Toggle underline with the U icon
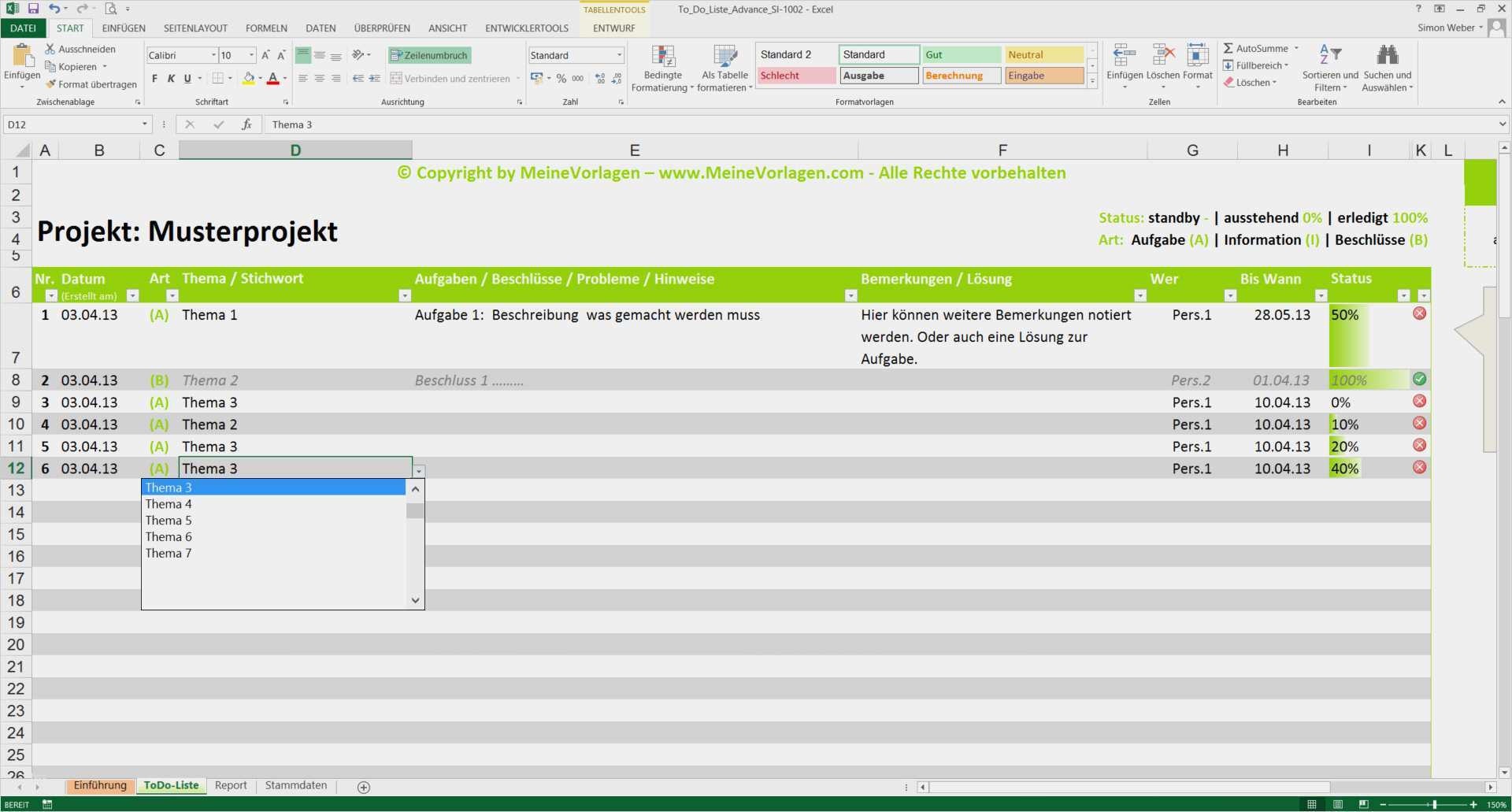The width and height of the screenshot is (1512, 812). (187, 78)
